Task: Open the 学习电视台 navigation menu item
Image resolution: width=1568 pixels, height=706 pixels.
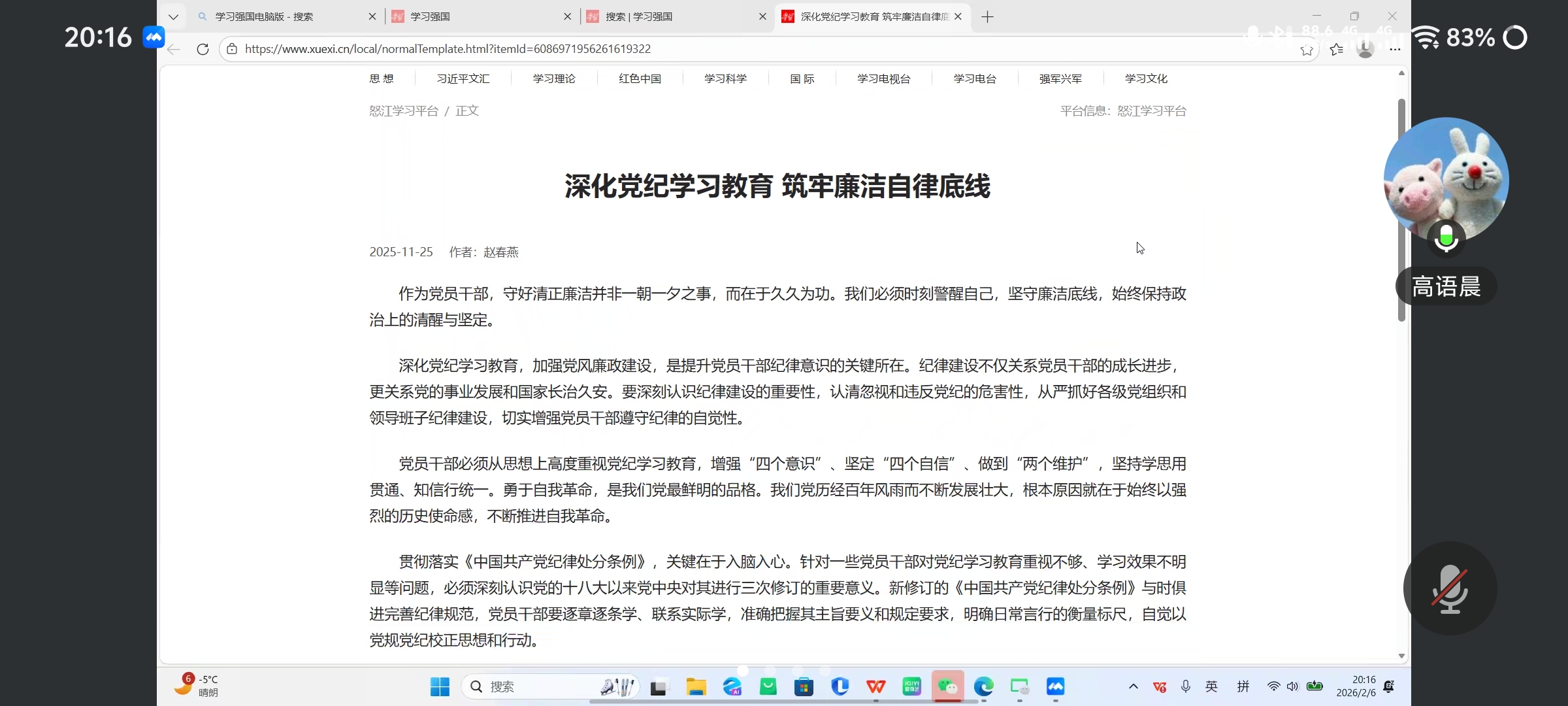Action: point(883,78)
